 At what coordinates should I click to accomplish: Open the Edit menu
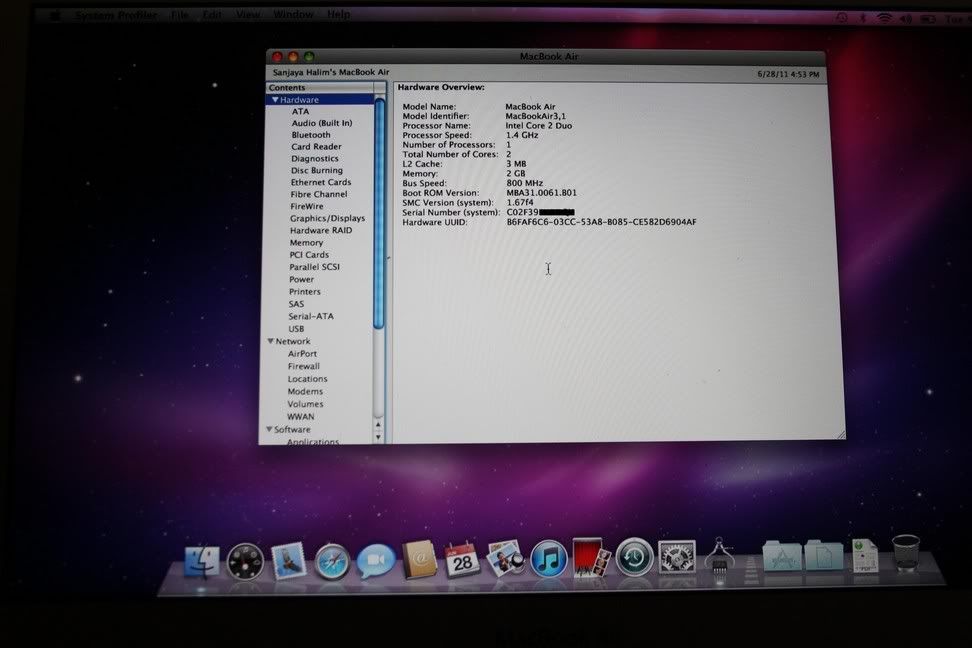tap(212, 14)
